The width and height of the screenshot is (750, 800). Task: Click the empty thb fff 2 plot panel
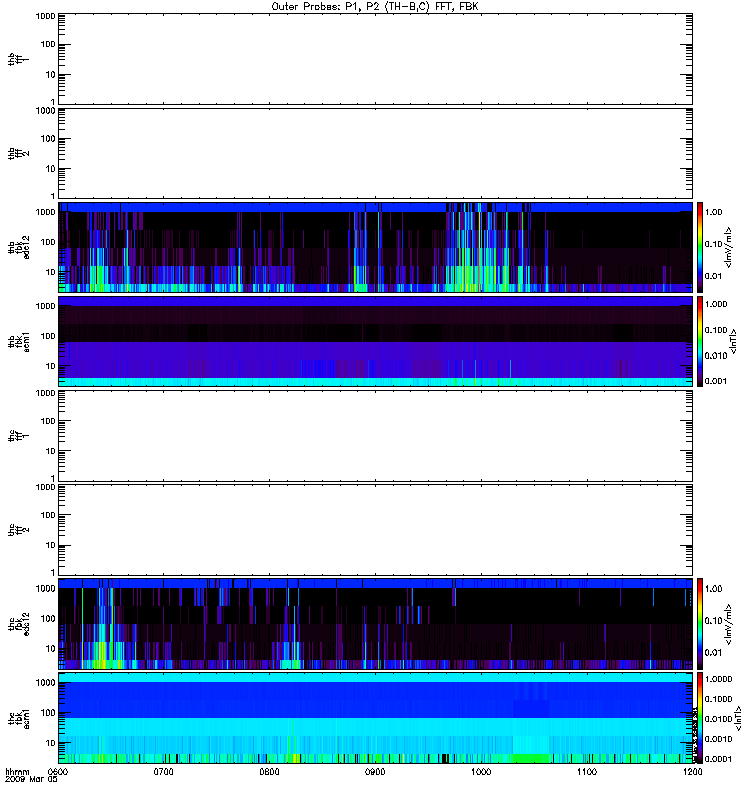coord(376,154)
